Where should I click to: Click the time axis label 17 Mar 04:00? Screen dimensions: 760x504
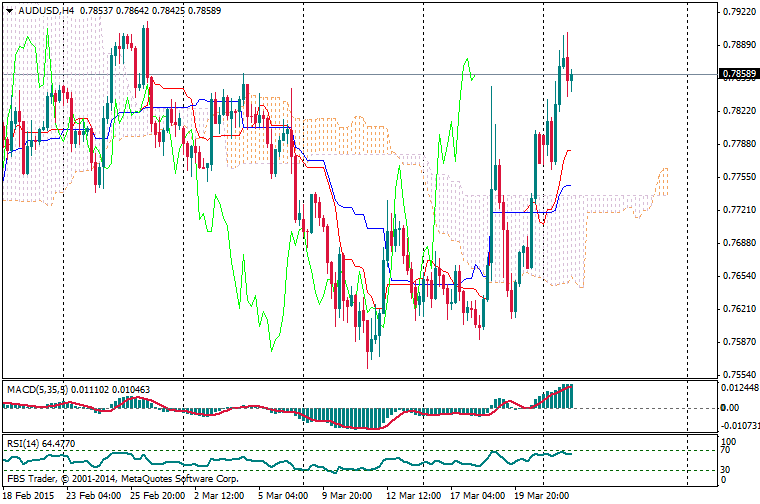tap(477, 495)
